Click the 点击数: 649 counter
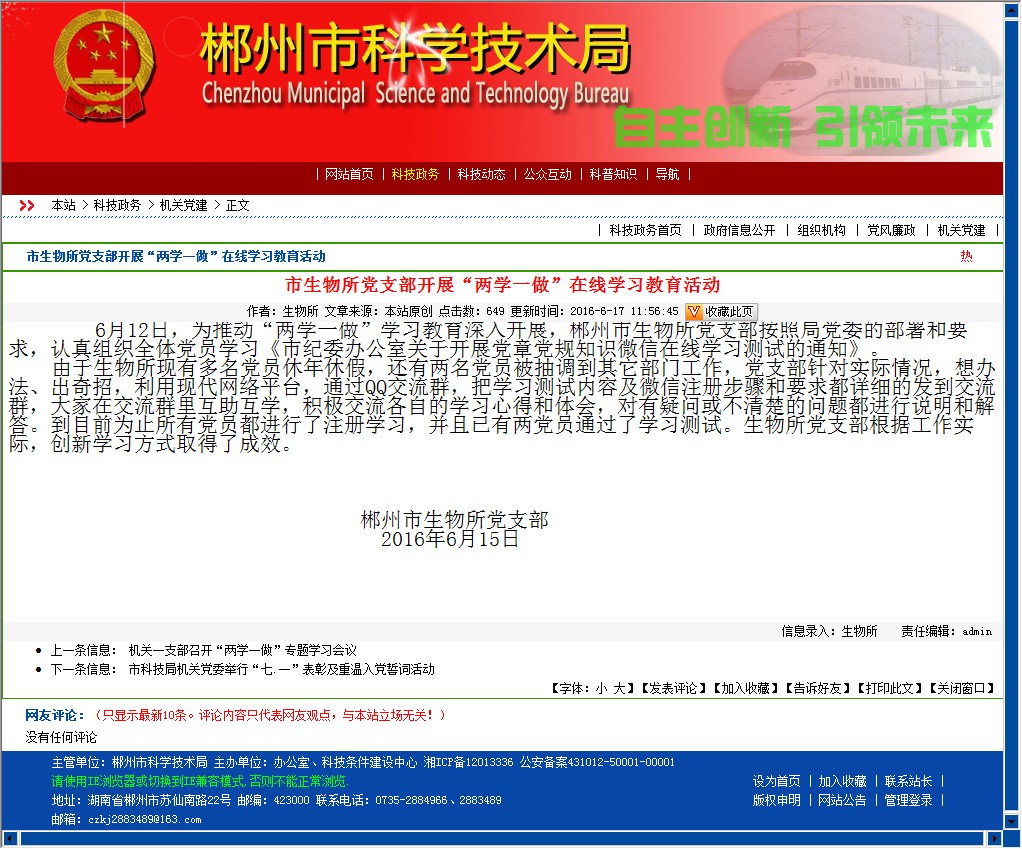 471,312
